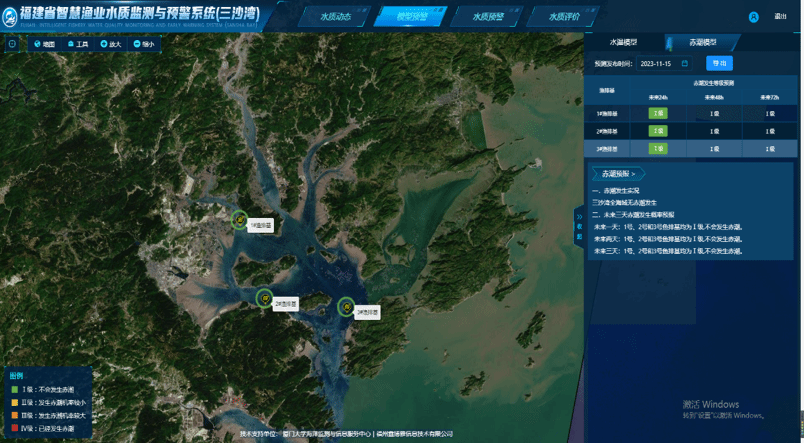Click the user avatar icon
Screen dimensions: 804x443
pyautogui.click(x=753, y=17)
